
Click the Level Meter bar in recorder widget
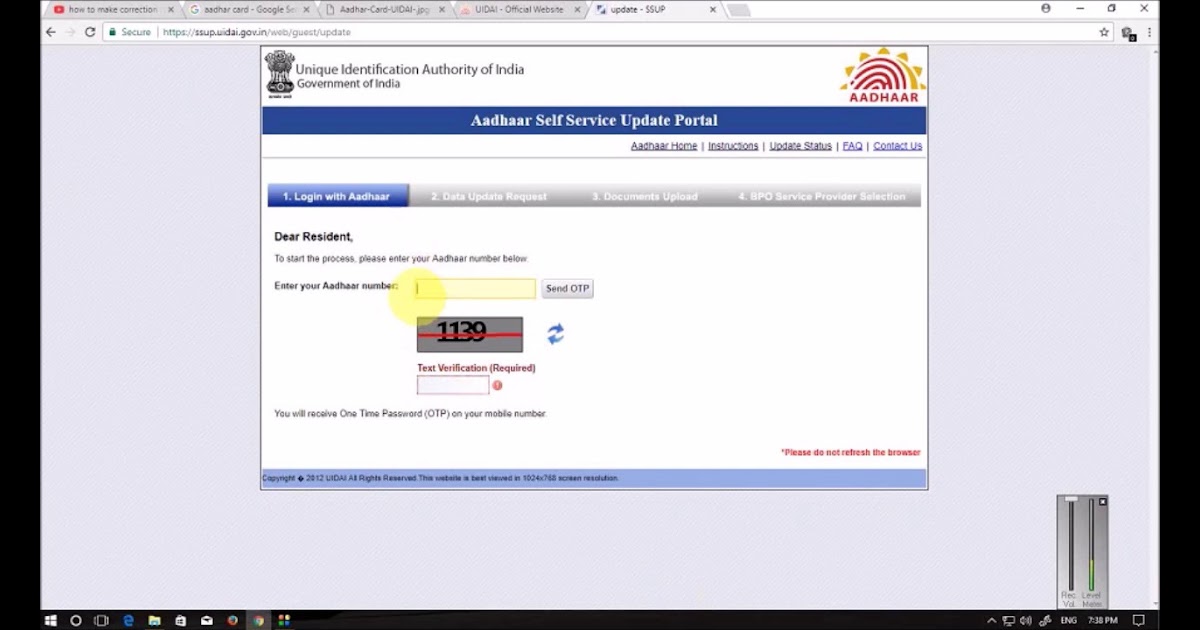point(1091,545)
